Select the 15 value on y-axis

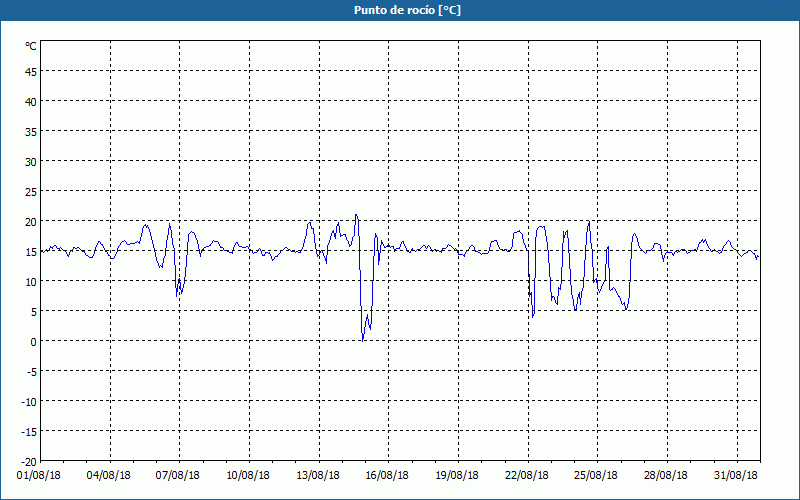click(x=31, y=252)
